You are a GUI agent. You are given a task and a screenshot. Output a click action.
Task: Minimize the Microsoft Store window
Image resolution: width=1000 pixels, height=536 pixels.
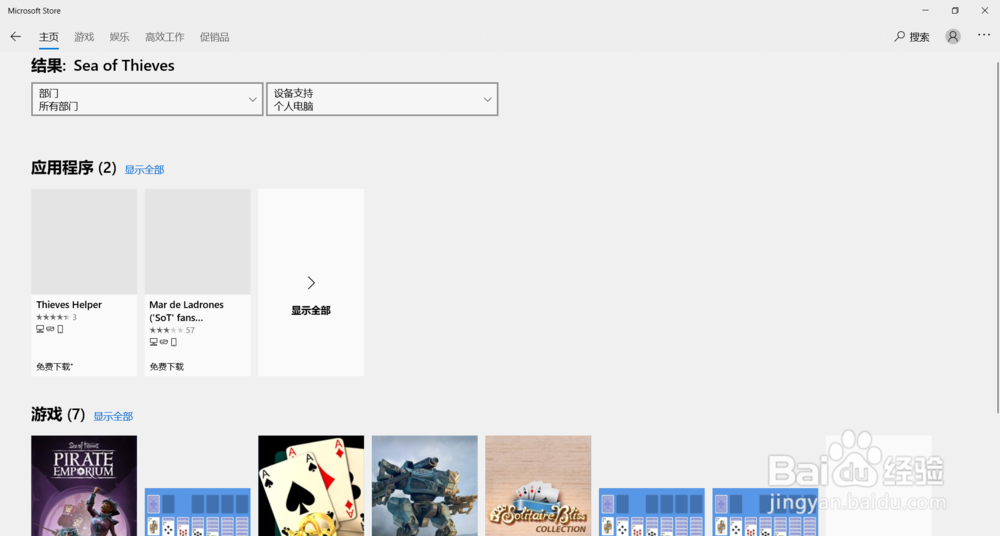point(925,10)
